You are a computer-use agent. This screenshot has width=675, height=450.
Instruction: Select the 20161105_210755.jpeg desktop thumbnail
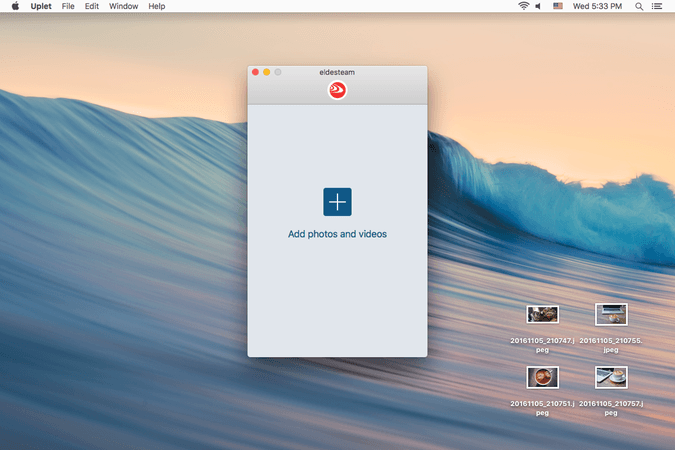coord(611,314)
